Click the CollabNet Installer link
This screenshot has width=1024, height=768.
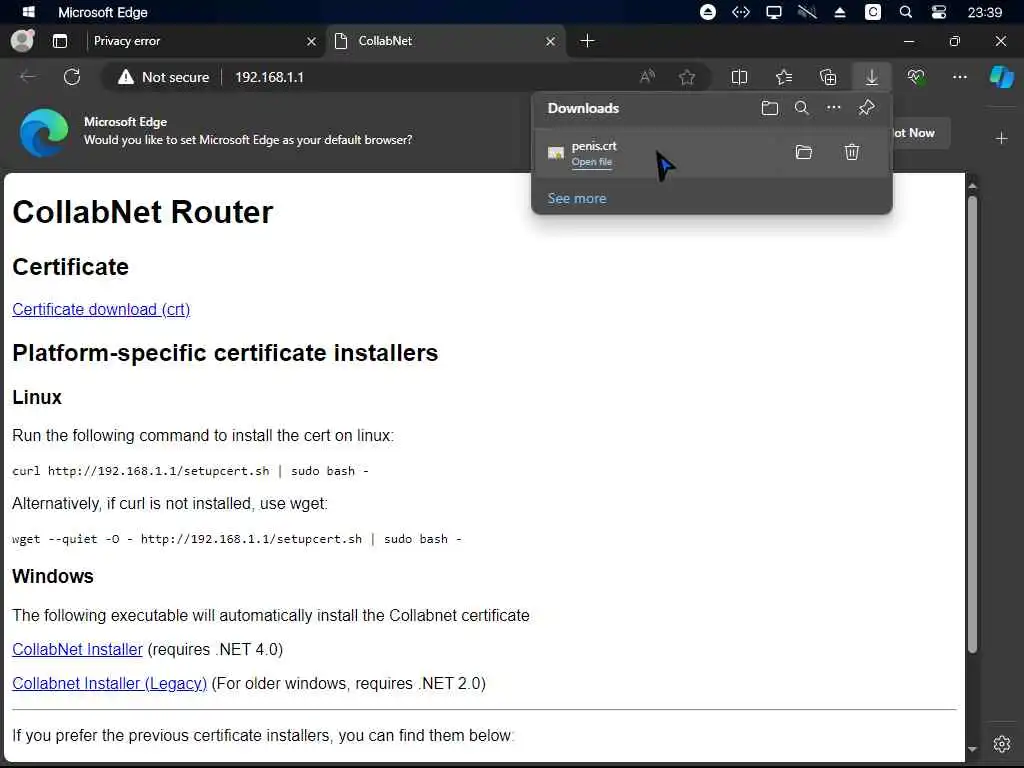click(77, 649)
